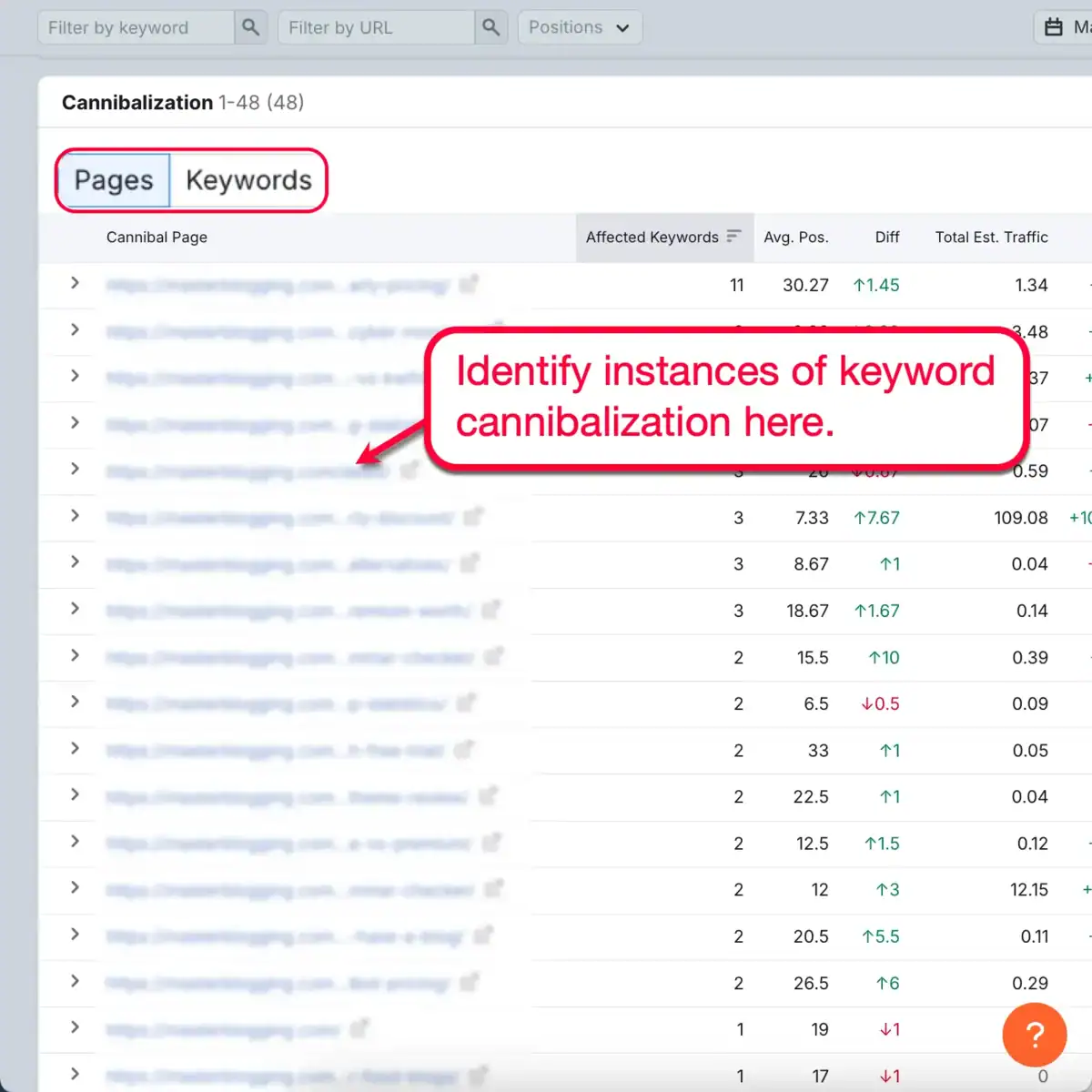Sort by Total Est. Traffic column header
The height and width of the screenshot is (1092, 1092).
tap(991, 237)
